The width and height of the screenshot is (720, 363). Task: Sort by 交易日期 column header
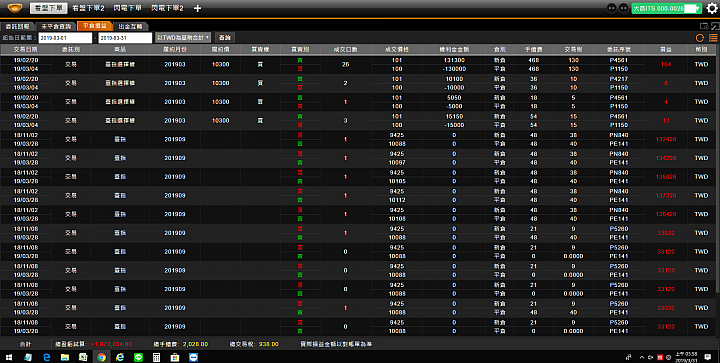(26, 49)
